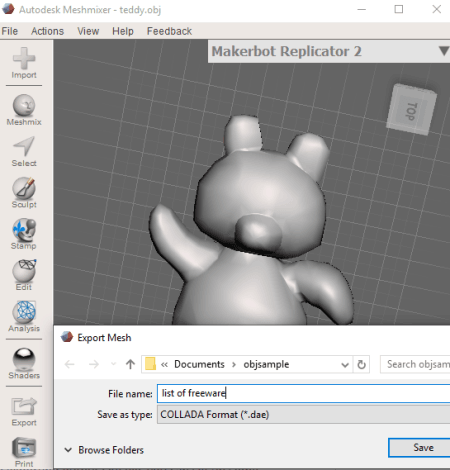Close the Meshmixer window
The height and width of the screenshot is (470, 450).
[x=436, y=9]
